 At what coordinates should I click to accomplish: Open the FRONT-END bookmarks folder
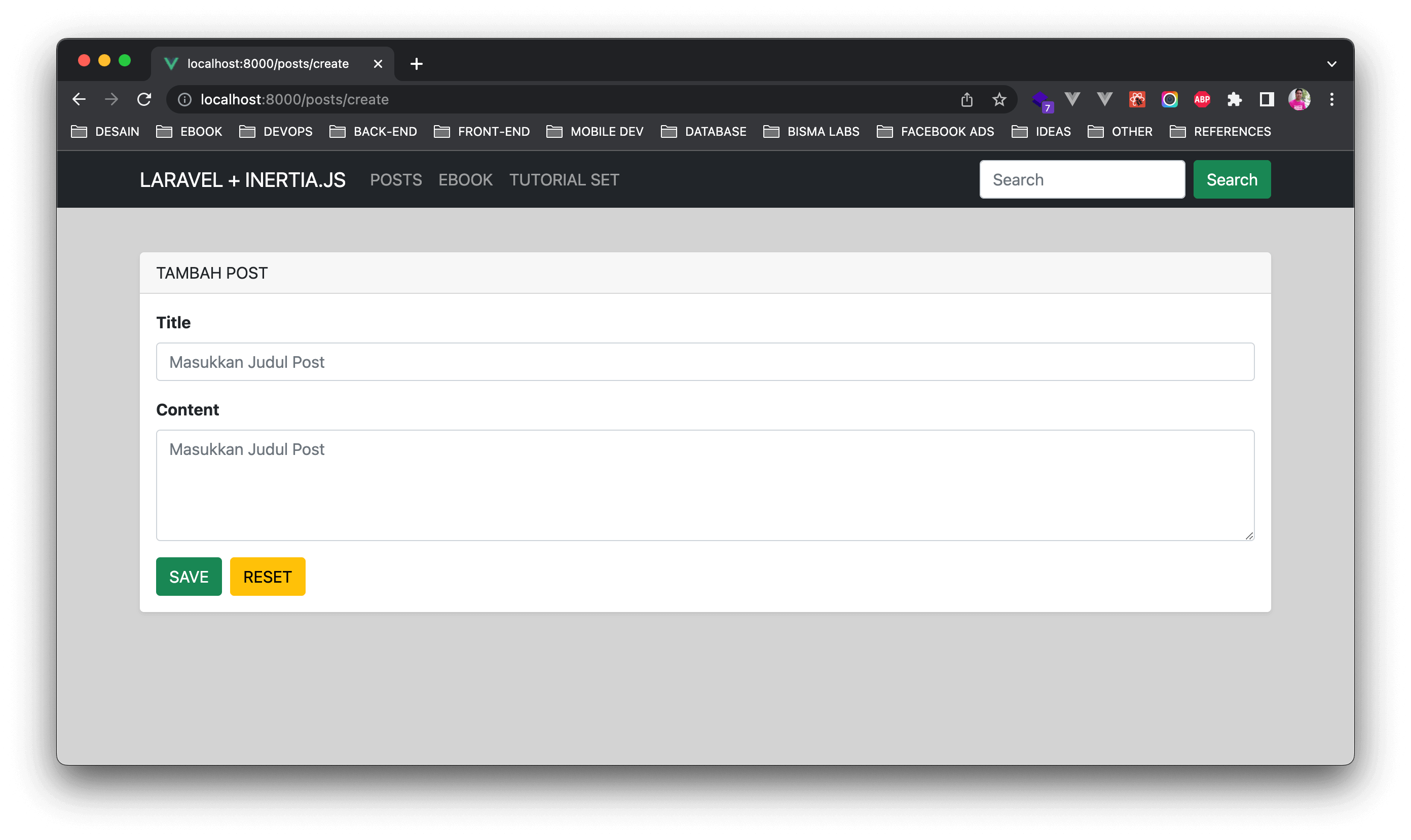(482, 132)
